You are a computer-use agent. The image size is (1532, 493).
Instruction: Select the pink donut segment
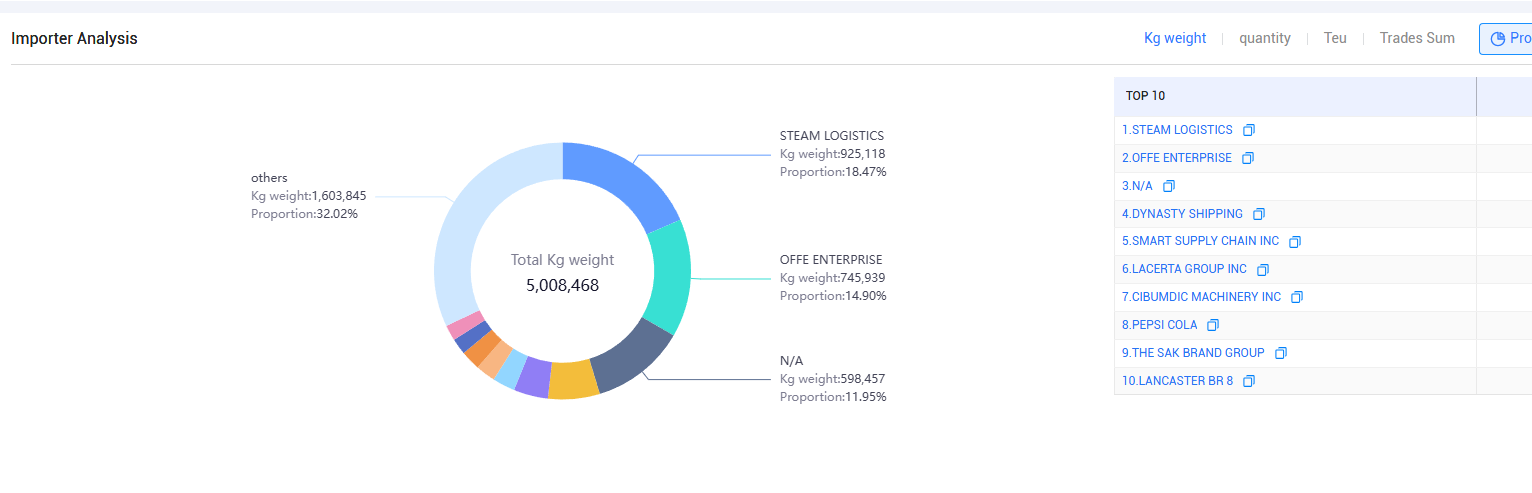click(465, 325)
